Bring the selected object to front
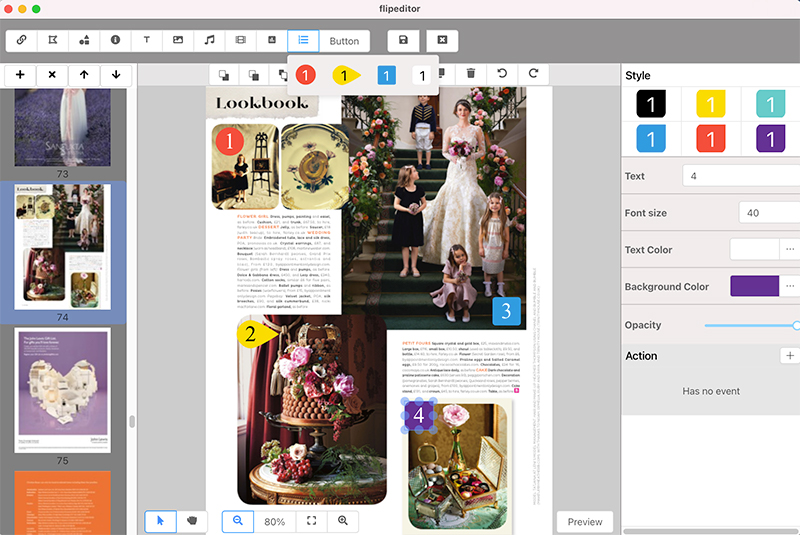The image size is (800, 535). coord(254,75)
